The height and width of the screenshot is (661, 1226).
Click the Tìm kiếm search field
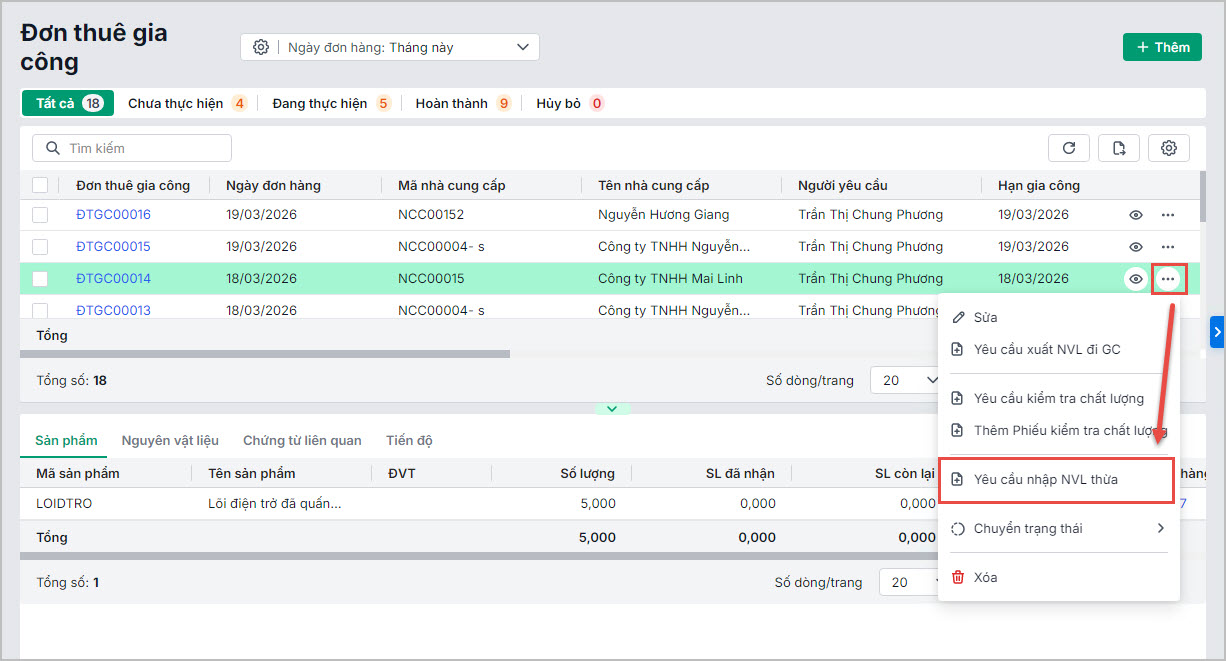tap(132, 148)
